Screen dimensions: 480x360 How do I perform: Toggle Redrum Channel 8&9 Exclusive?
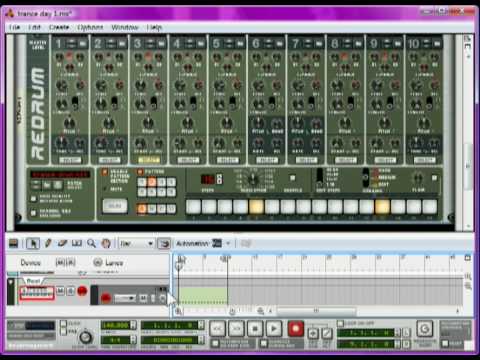click(x=33, y=213)
